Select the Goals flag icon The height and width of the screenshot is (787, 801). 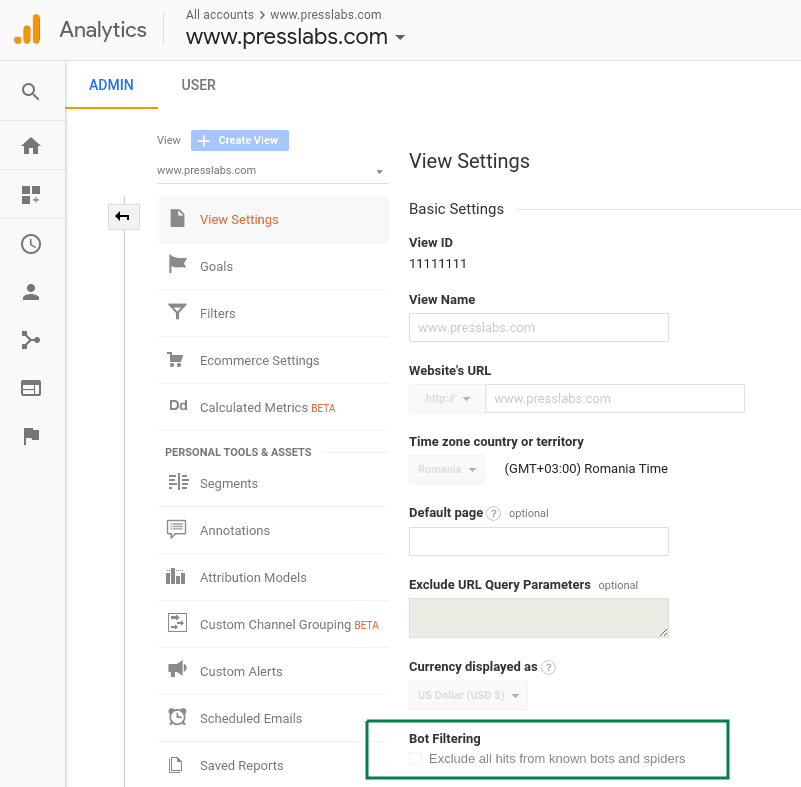178,266
